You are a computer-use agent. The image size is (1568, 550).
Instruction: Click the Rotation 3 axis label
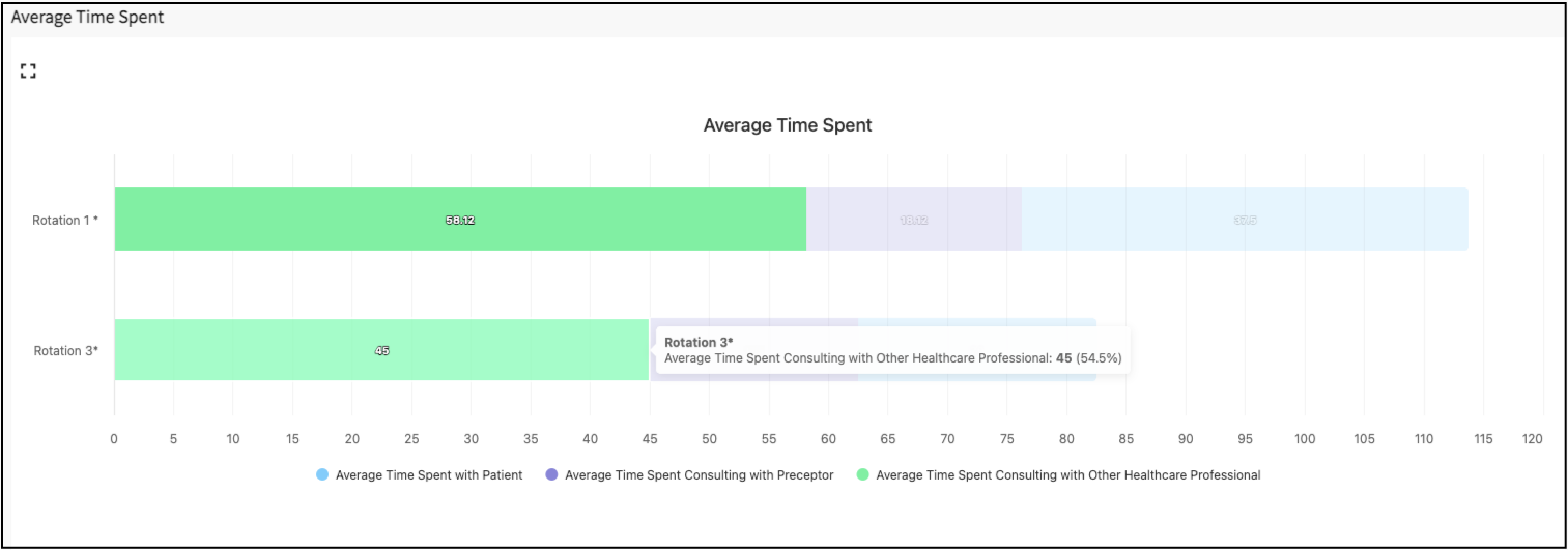pos(65,351)
